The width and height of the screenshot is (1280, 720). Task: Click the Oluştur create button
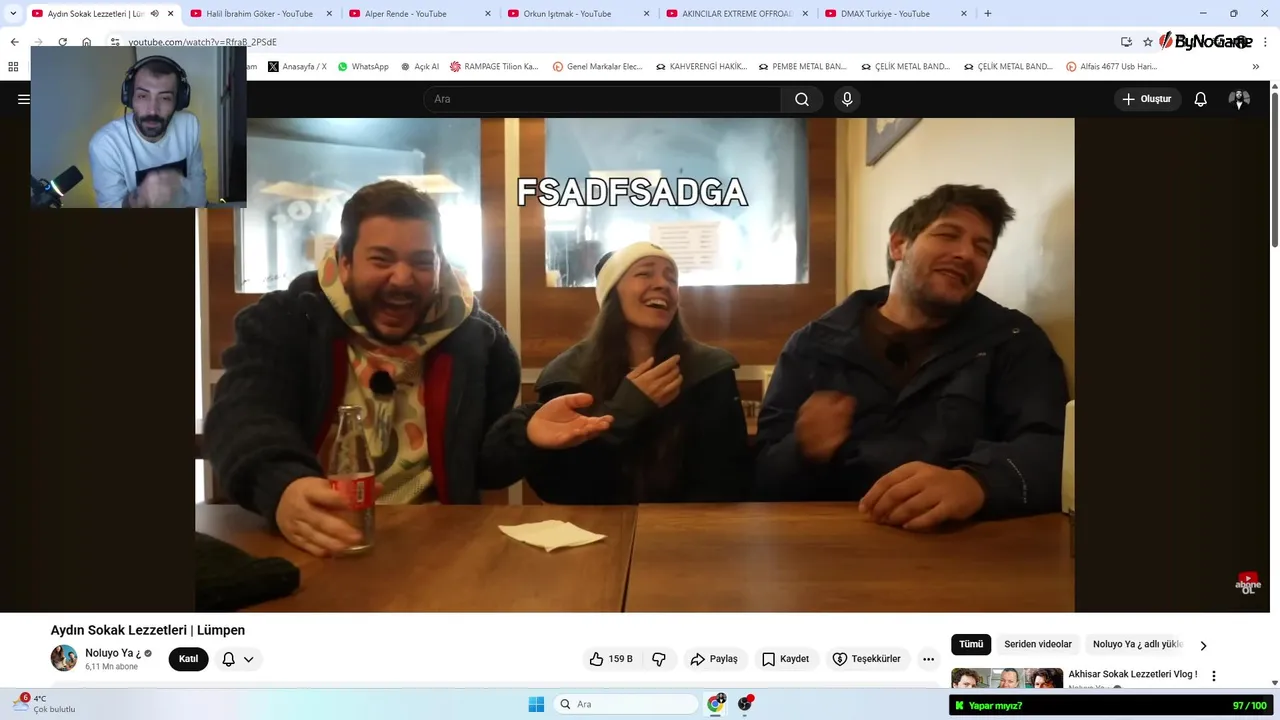(x=1147, y=99)
